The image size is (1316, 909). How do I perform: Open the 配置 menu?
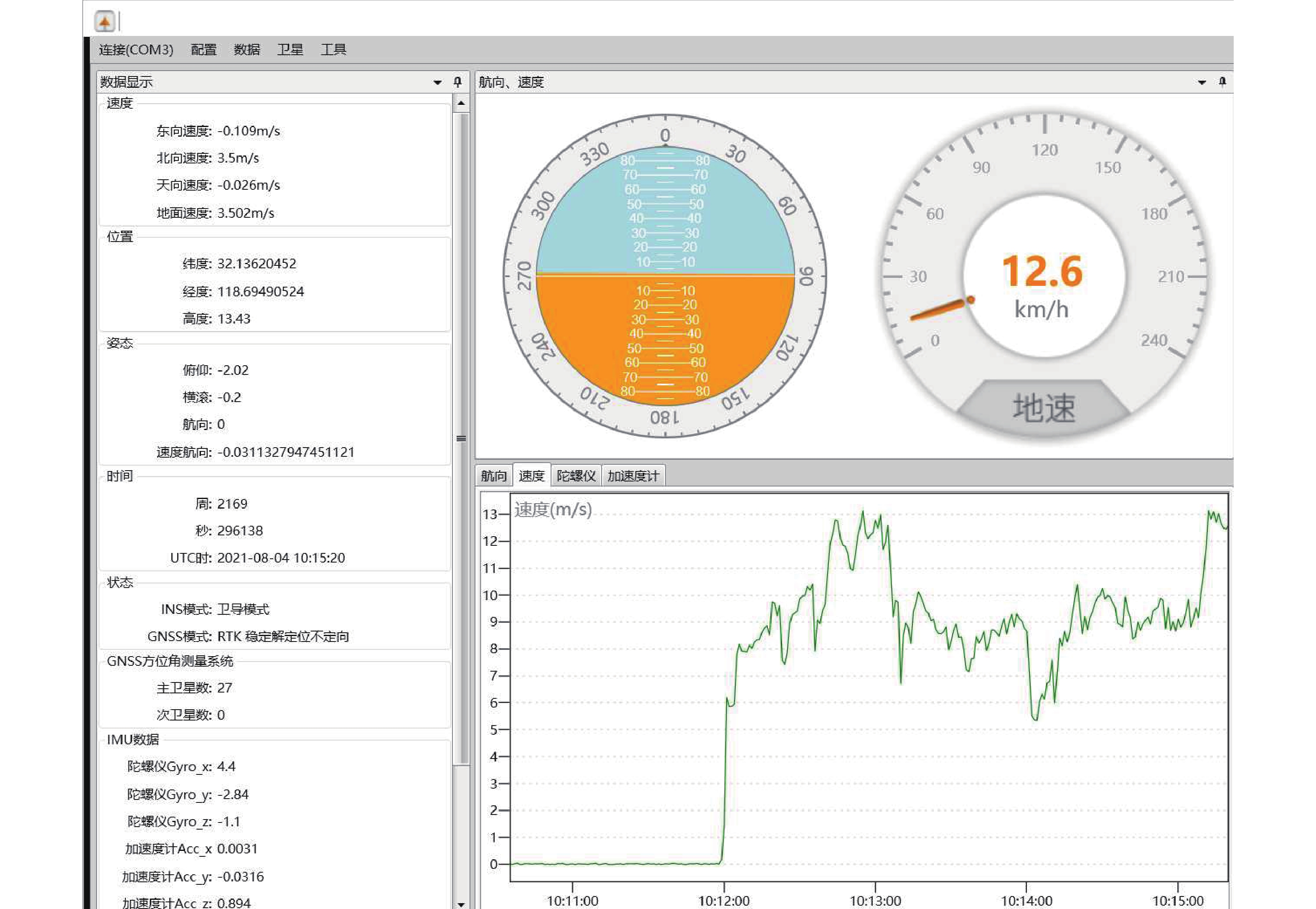204,50
